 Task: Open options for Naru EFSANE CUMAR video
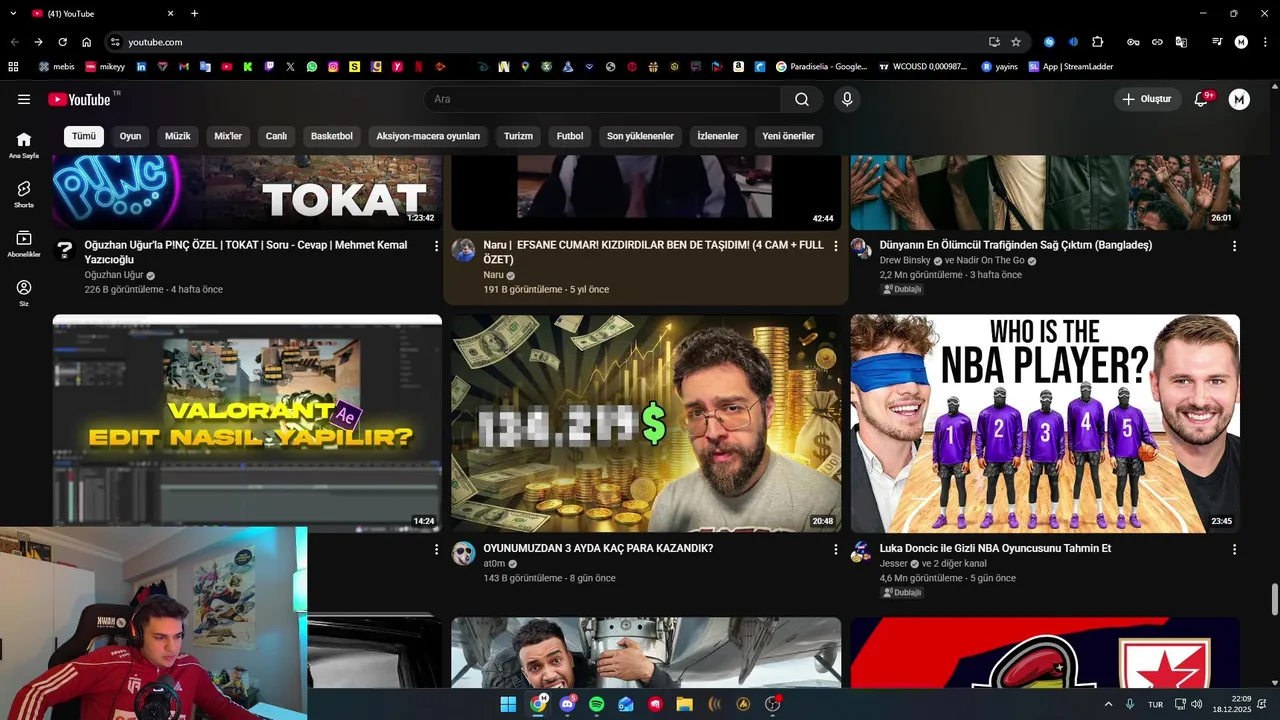(x=836, y=246)
